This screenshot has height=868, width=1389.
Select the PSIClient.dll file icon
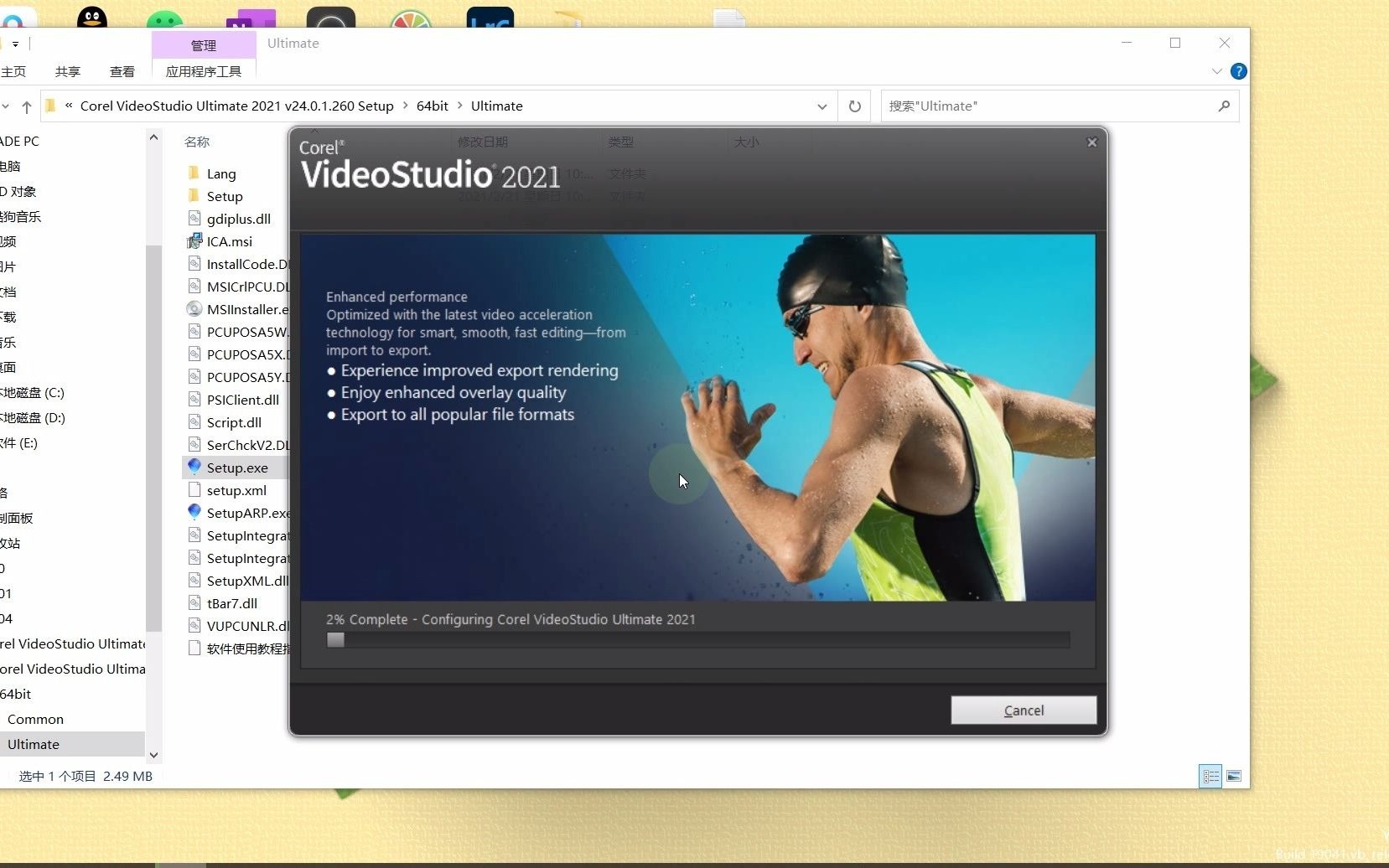pos(194,400)
